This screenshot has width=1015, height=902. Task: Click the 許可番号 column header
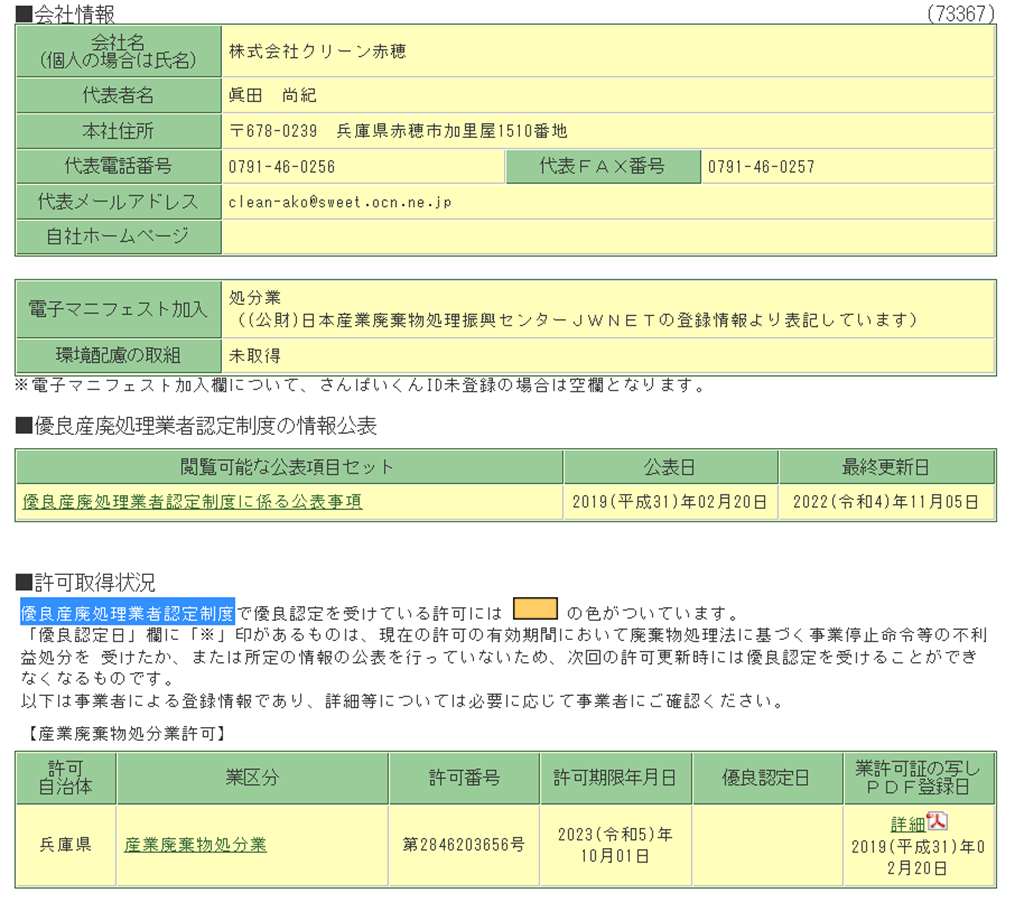[464, 778]
